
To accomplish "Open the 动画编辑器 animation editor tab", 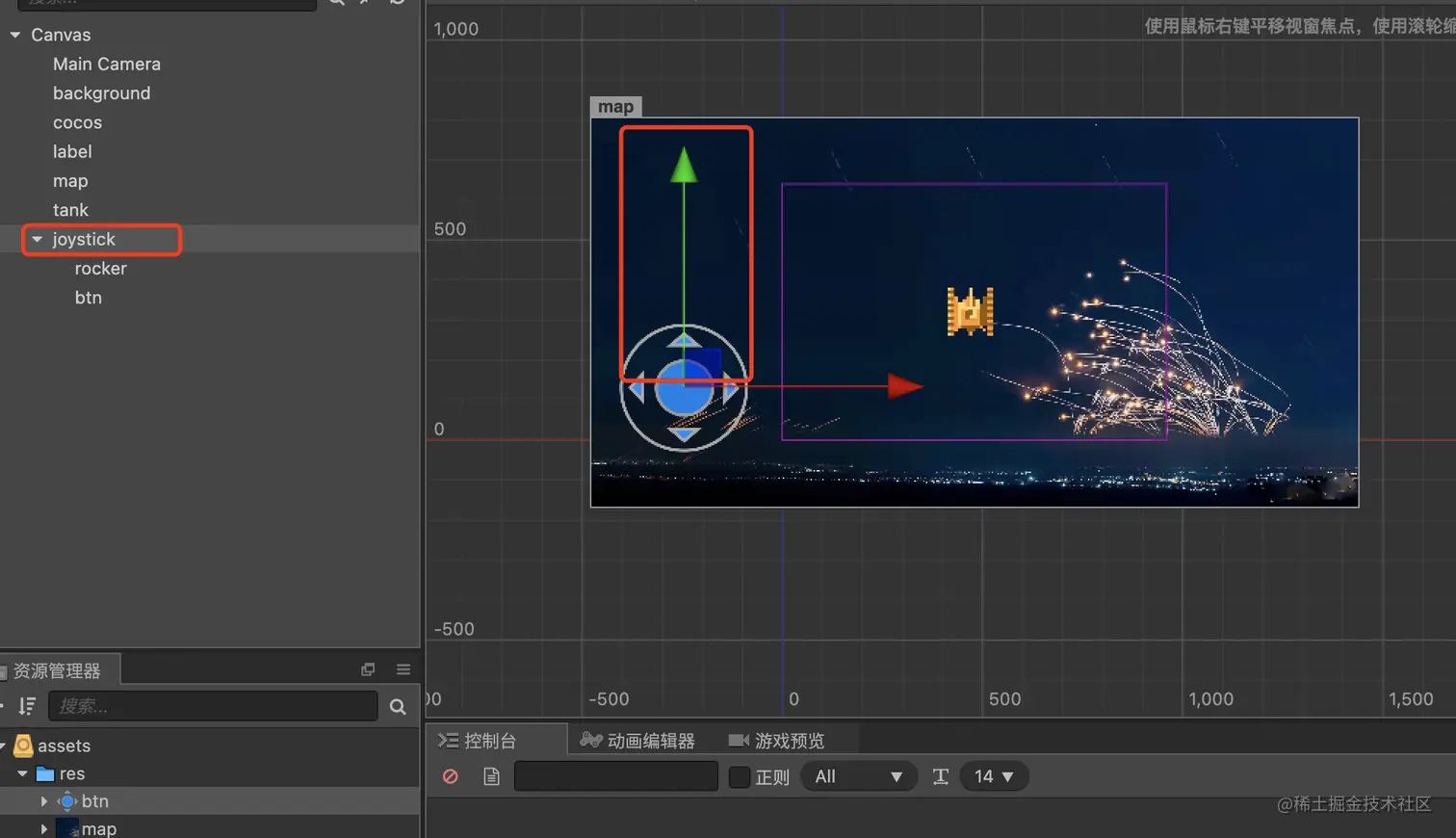I will tap(637, 741).
